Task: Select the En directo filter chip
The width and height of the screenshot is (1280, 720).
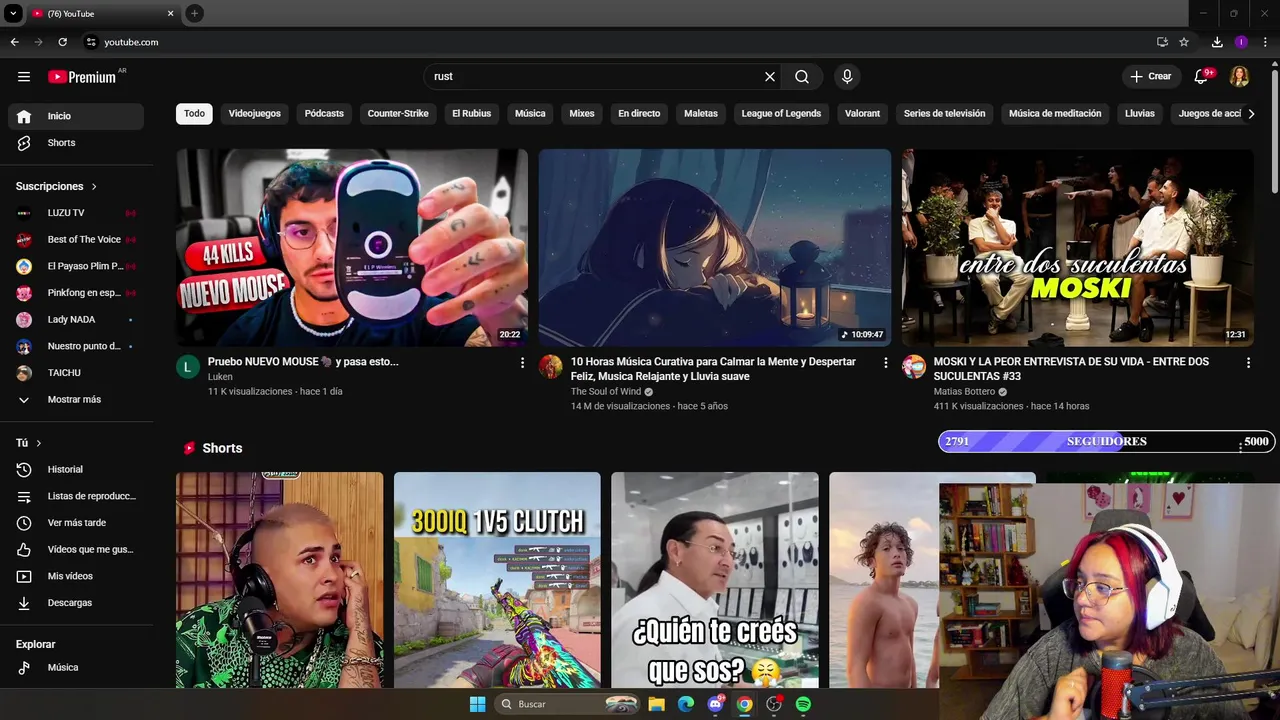Action: (639, 114)
